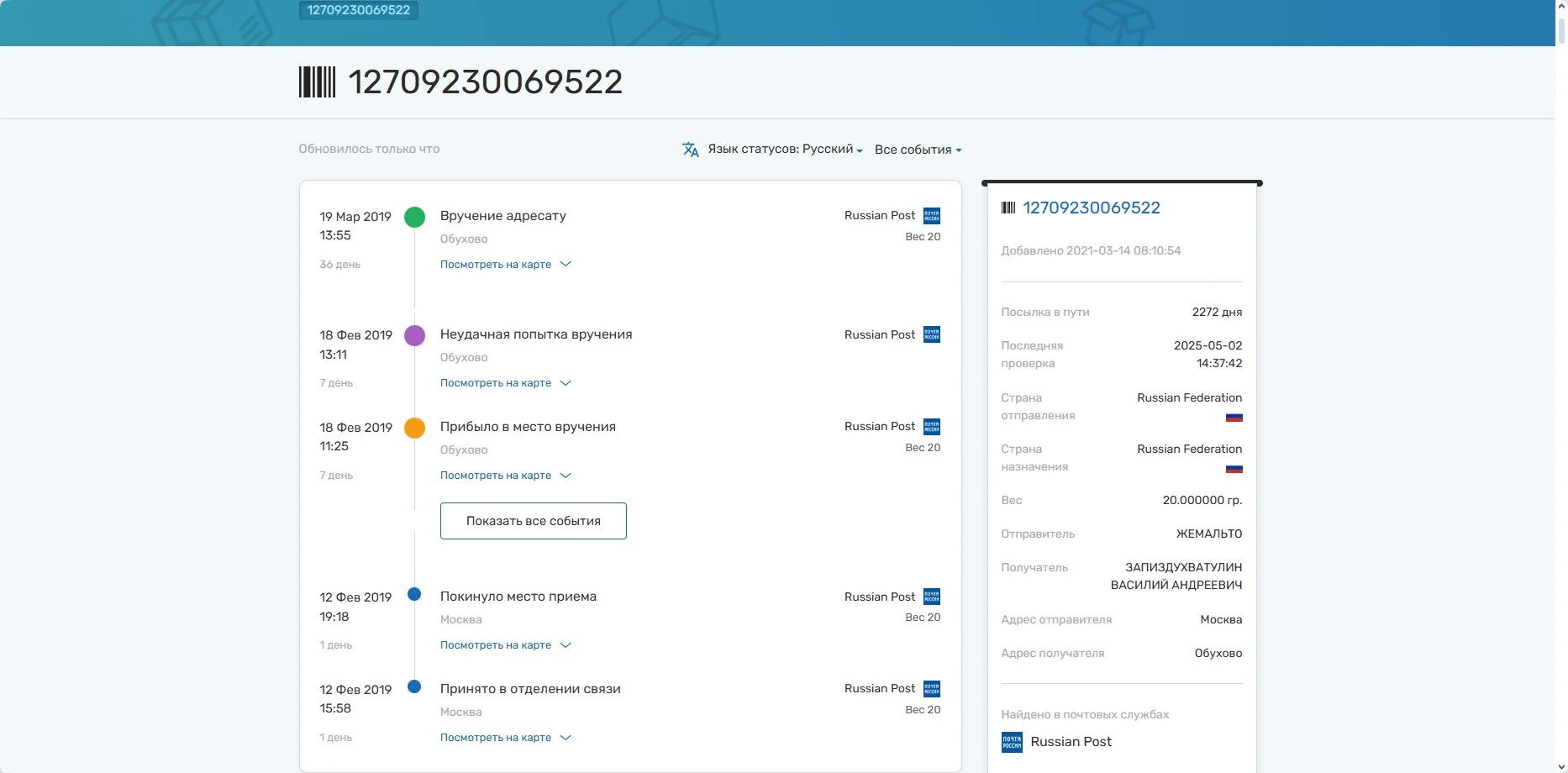Expand map view for 'Покинуло место приема'
Viewport: 1568px width, 773px height.
click(x=505, y=645)
